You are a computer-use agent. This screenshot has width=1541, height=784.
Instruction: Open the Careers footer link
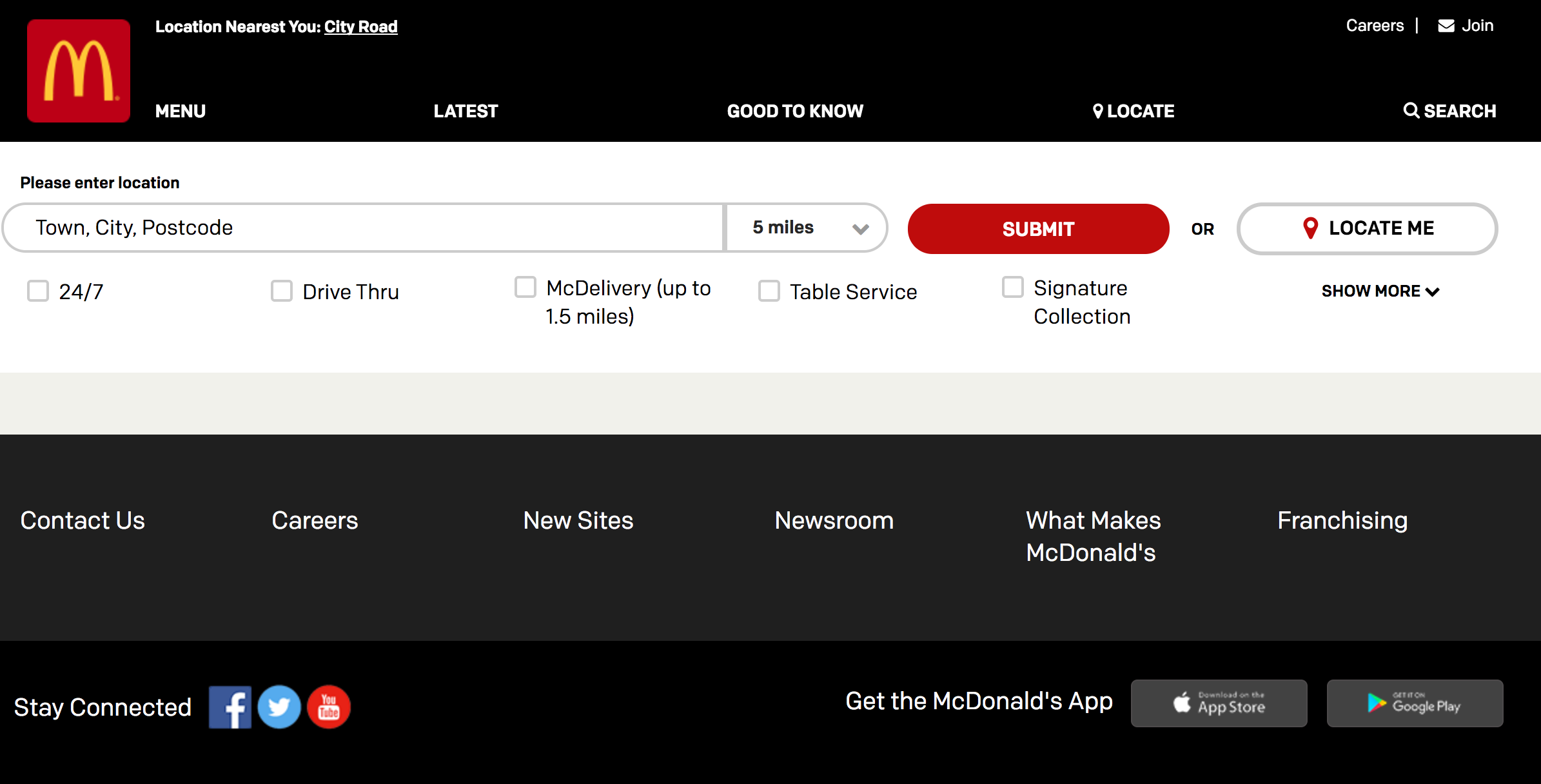(x=315, y=520)
